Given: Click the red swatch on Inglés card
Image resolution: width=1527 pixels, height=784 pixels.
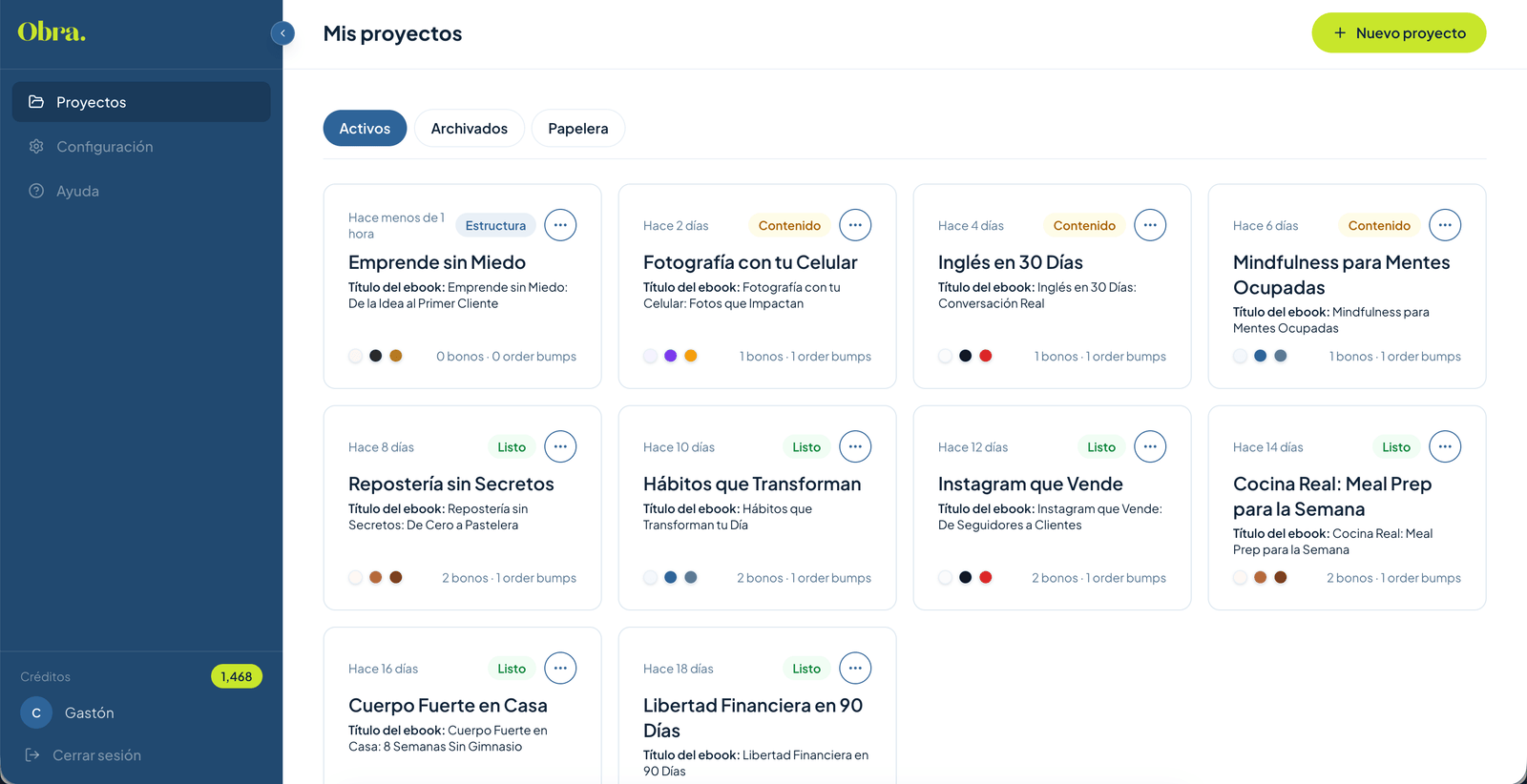Looking at the screenshot, I should (x=986, y=356).
